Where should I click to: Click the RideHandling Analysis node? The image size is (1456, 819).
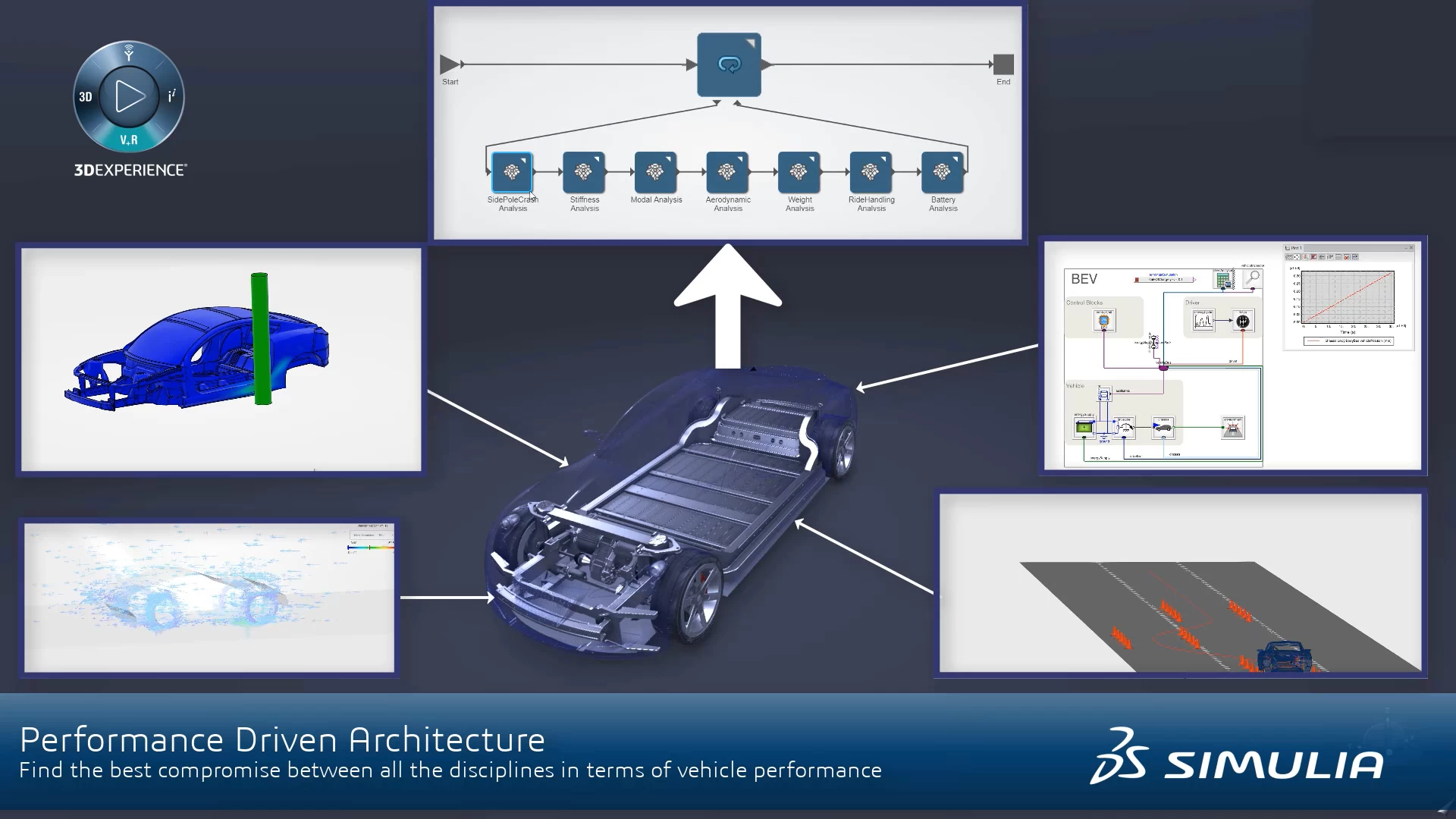(871, 172)
